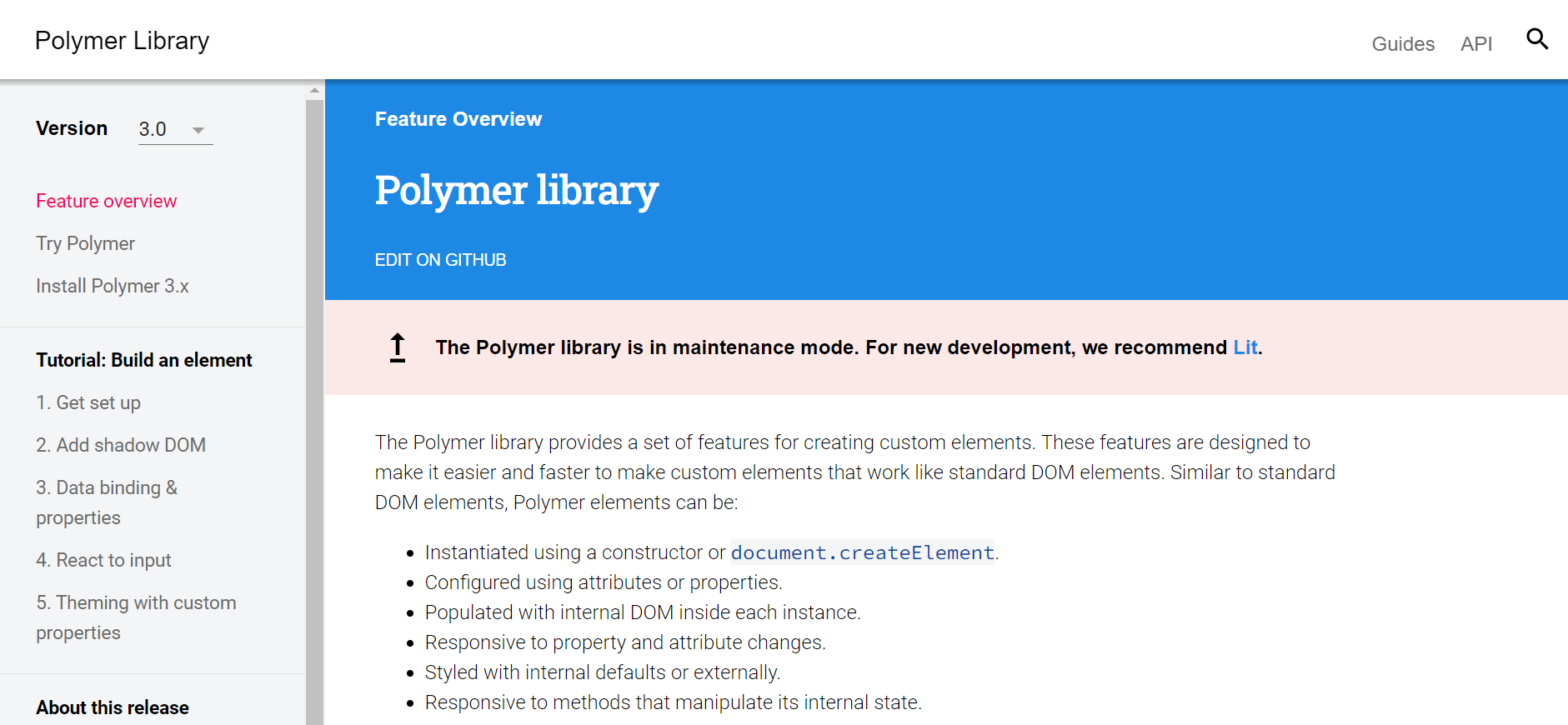The height and width of the screenshot is (725, 1568).
Task: Click the Feature Overview breadcrumb heading
Action: 458,119
